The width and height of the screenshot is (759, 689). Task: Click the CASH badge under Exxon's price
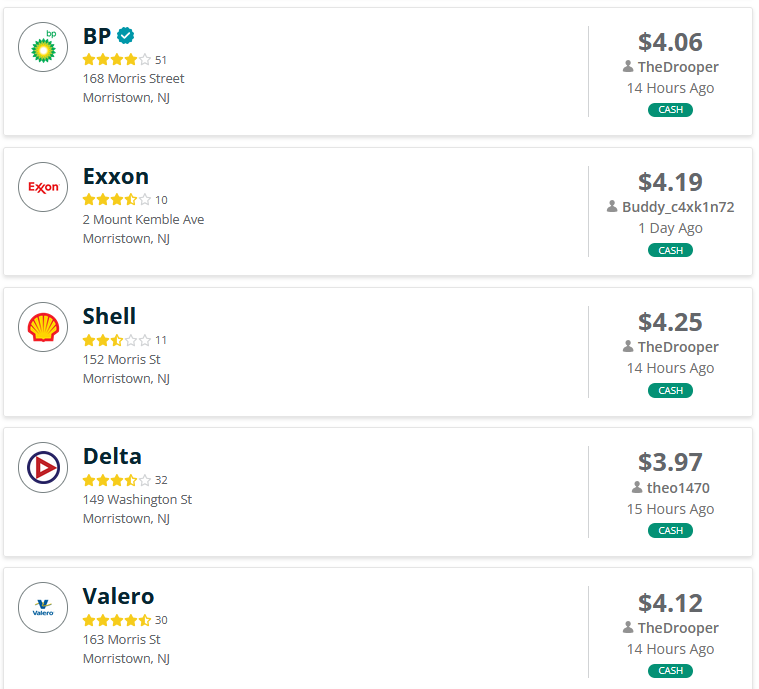point(670,250)
